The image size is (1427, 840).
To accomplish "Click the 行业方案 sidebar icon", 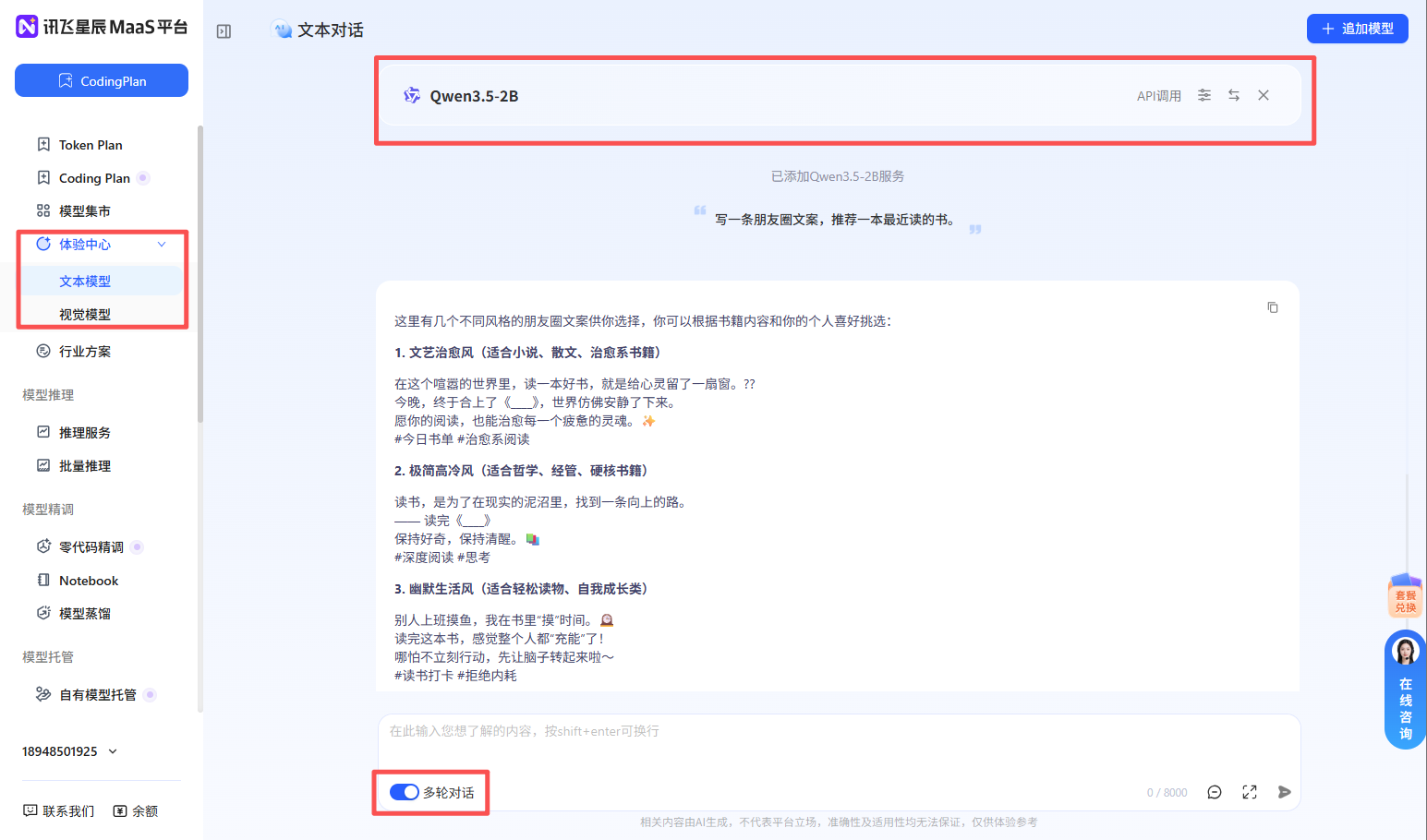I will coord(43,351).
